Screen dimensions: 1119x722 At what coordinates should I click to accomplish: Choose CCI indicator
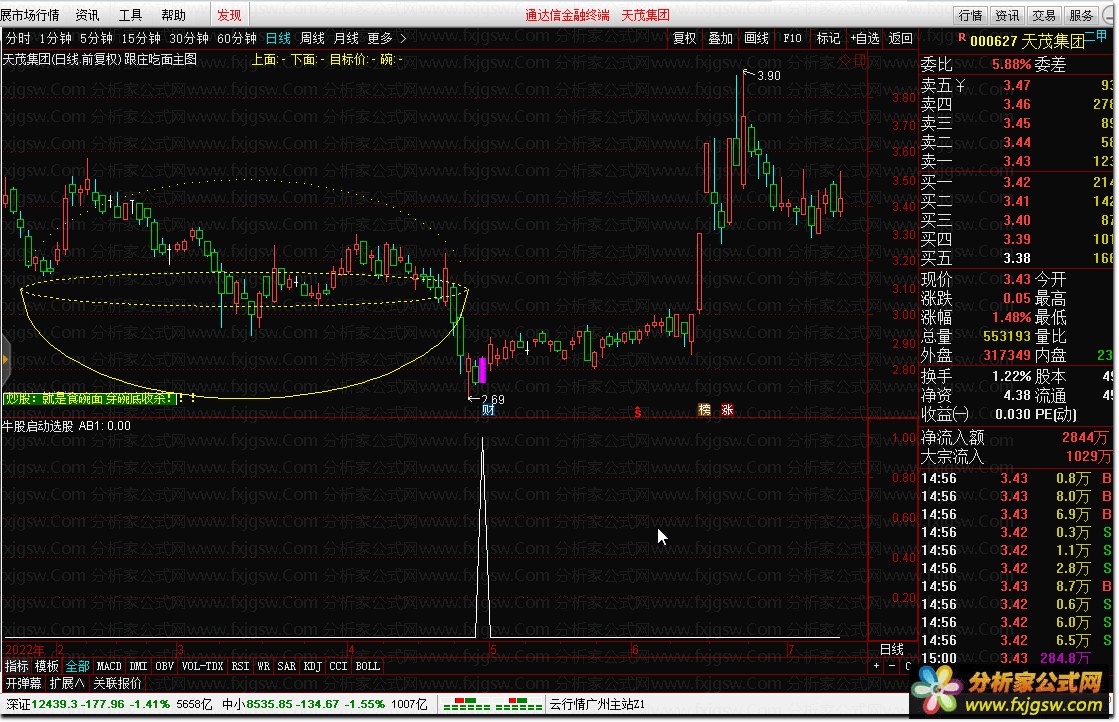click(338, 666)
